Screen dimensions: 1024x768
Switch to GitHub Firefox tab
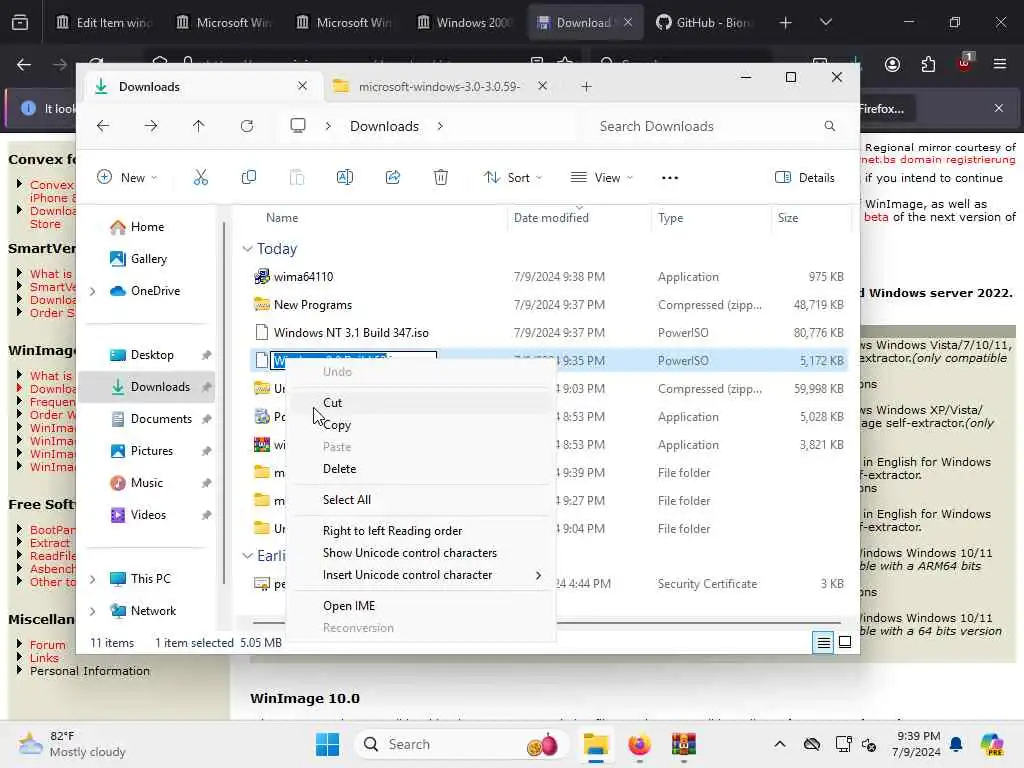(705, 22)
